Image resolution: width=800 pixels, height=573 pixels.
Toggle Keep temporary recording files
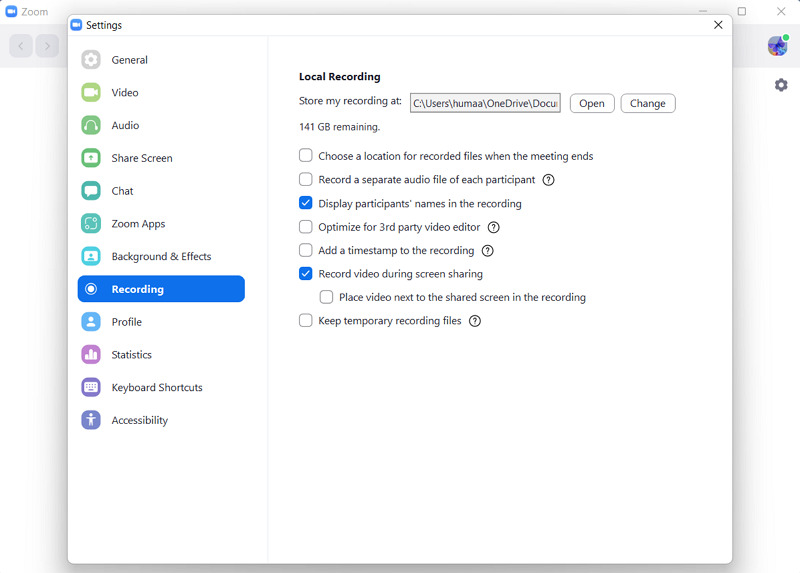click(306, 320)
